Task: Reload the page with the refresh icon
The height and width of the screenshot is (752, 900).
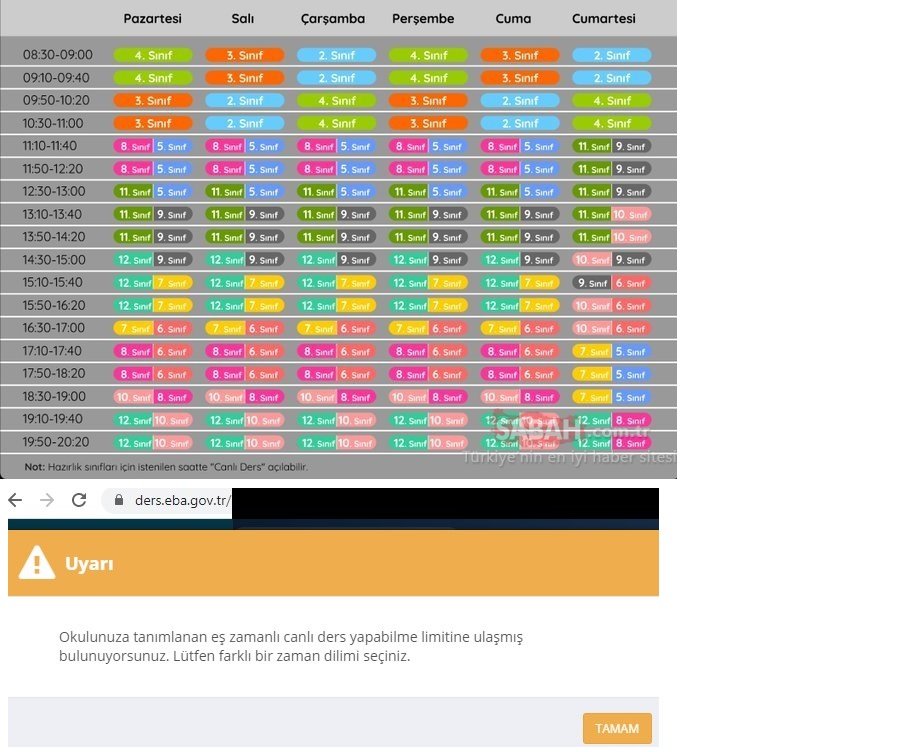Action: coord(79,500)
